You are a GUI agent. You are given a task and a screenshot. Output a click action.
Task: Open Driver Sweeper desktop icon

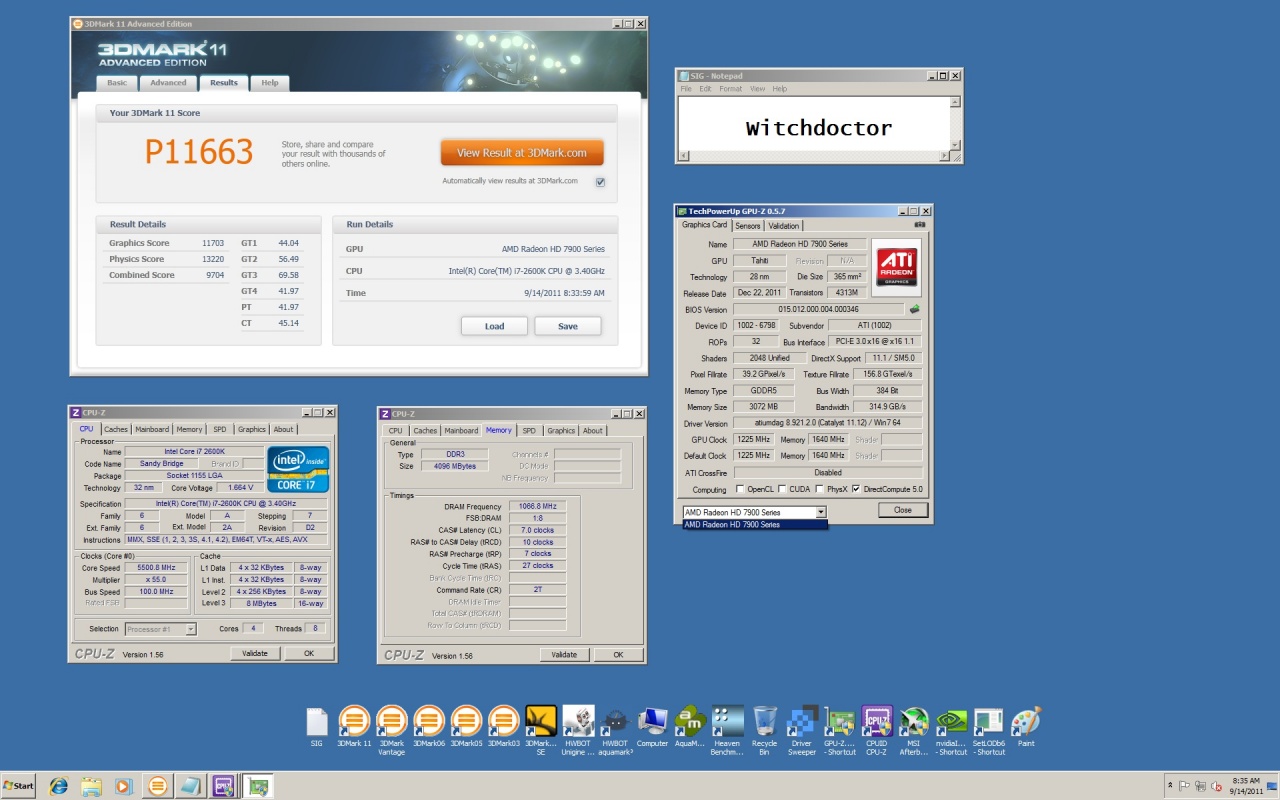pyautogui.click(x=802, y=721)
